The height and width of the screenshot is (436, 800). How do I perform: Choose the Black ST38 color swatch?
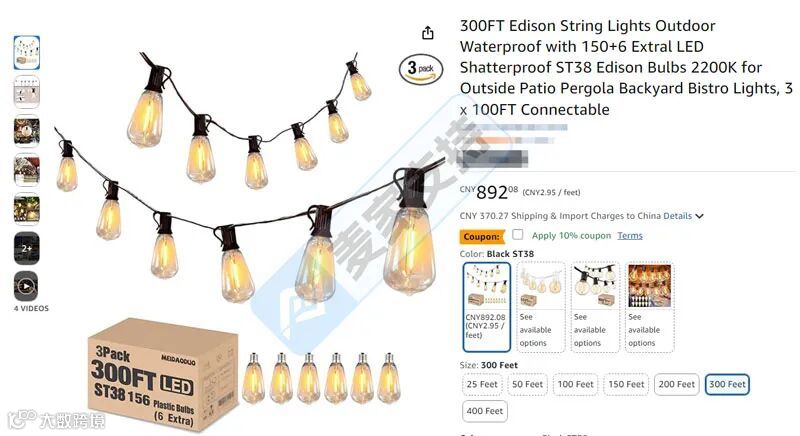tap(487, 307)
